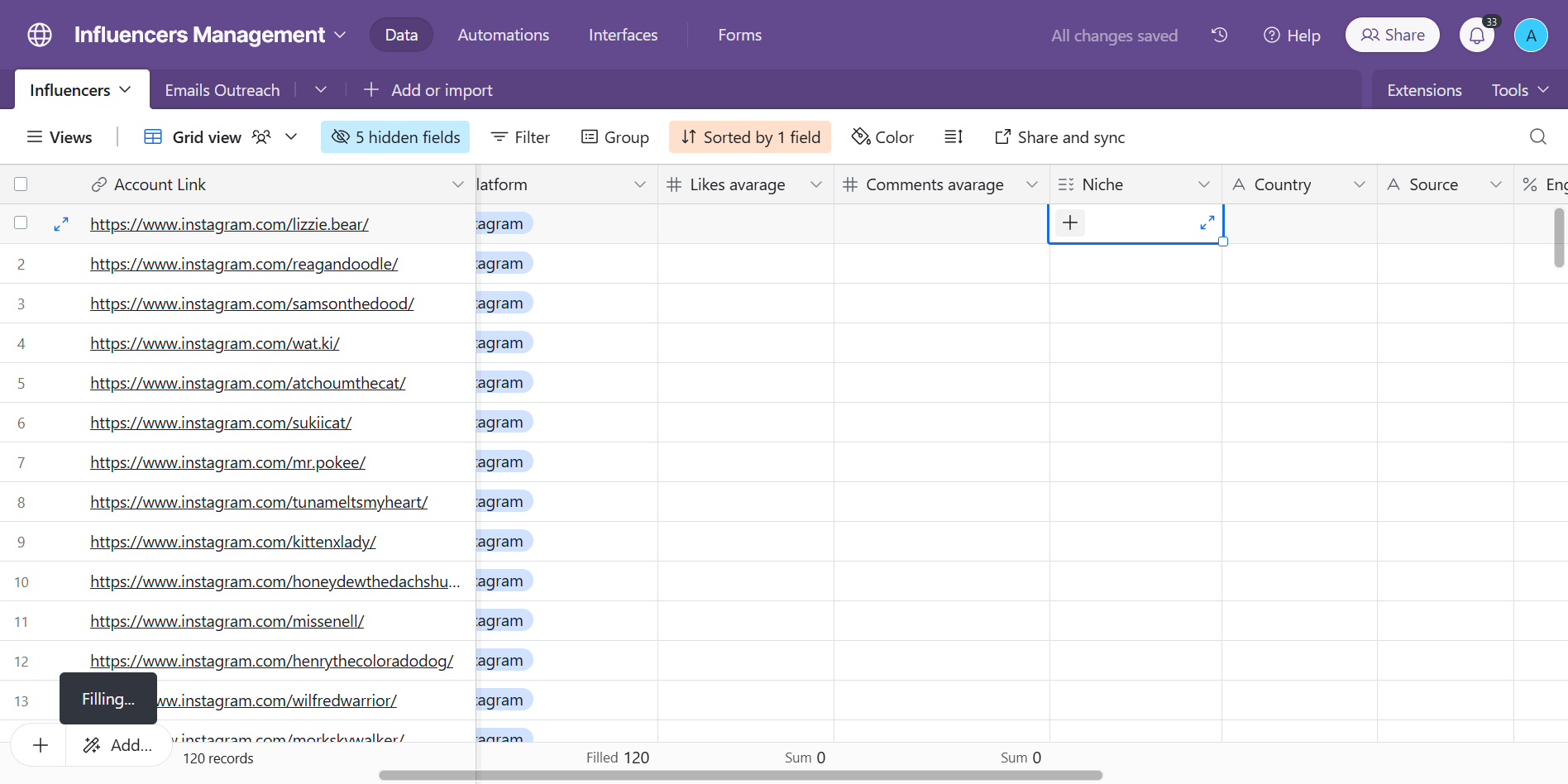Open Account Link column menu arrow
Image resolution: width=1568 pixels, height=784 pixels.
pyautogui.click(x=457, y=184)
